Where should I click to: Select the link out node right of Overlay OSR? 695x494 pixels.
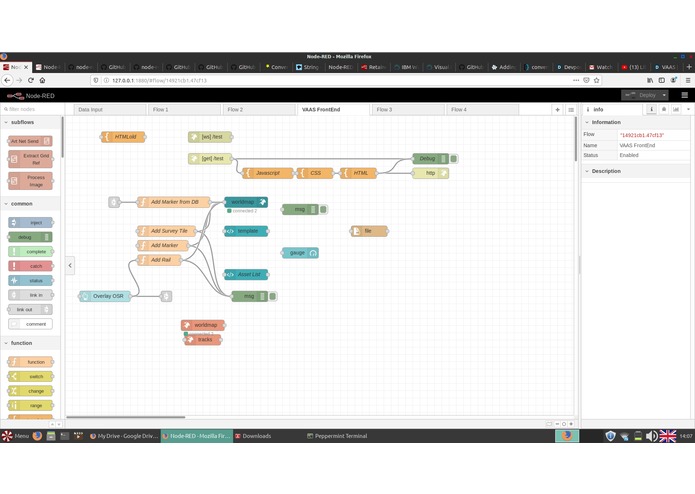click(166, 296)
